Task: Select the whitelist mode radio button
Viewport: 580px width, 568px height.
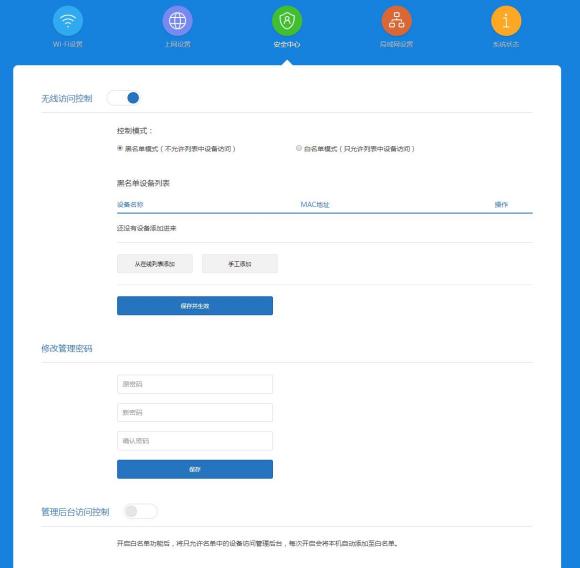Action: click(x=299, y=148)
